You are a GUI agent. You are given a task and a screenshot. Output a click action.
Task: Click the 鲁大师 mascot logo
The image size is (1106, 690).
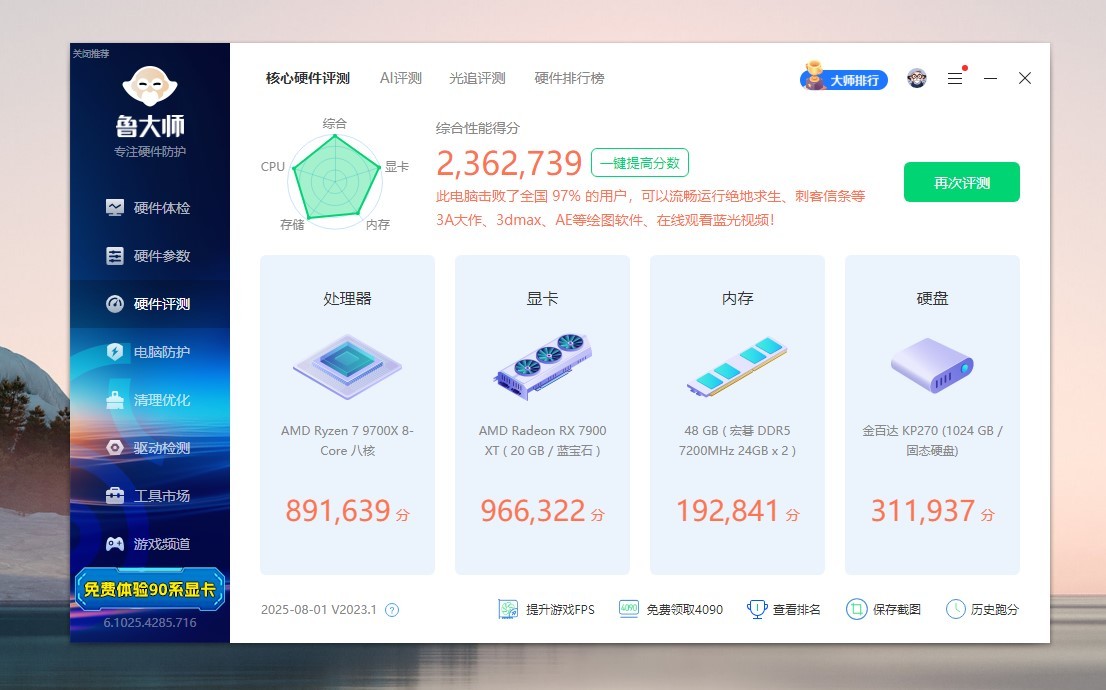pyautogui.click(x=150, y=85)
